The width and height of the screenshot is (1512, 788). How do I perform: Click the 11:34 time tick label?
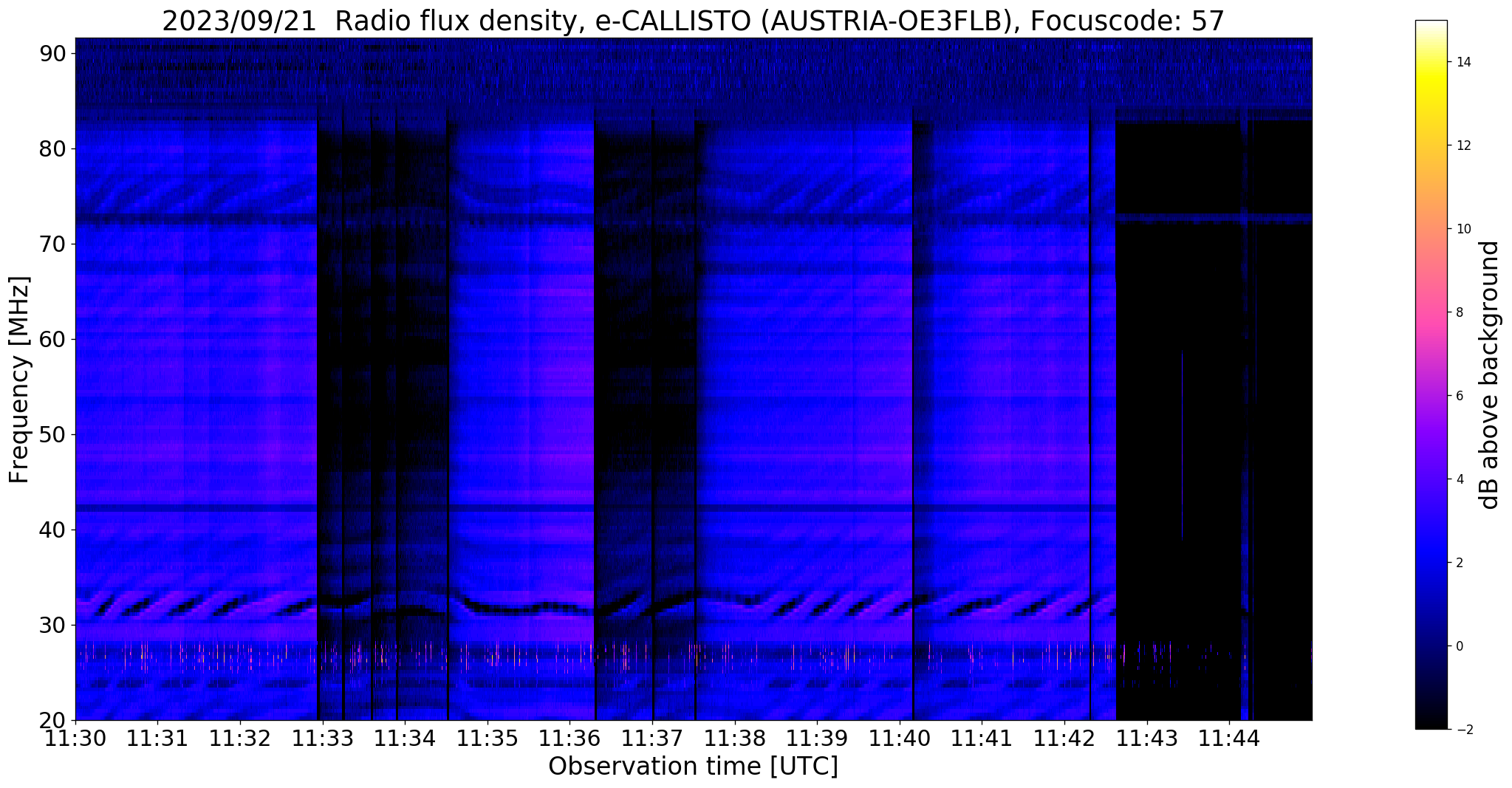405,738
